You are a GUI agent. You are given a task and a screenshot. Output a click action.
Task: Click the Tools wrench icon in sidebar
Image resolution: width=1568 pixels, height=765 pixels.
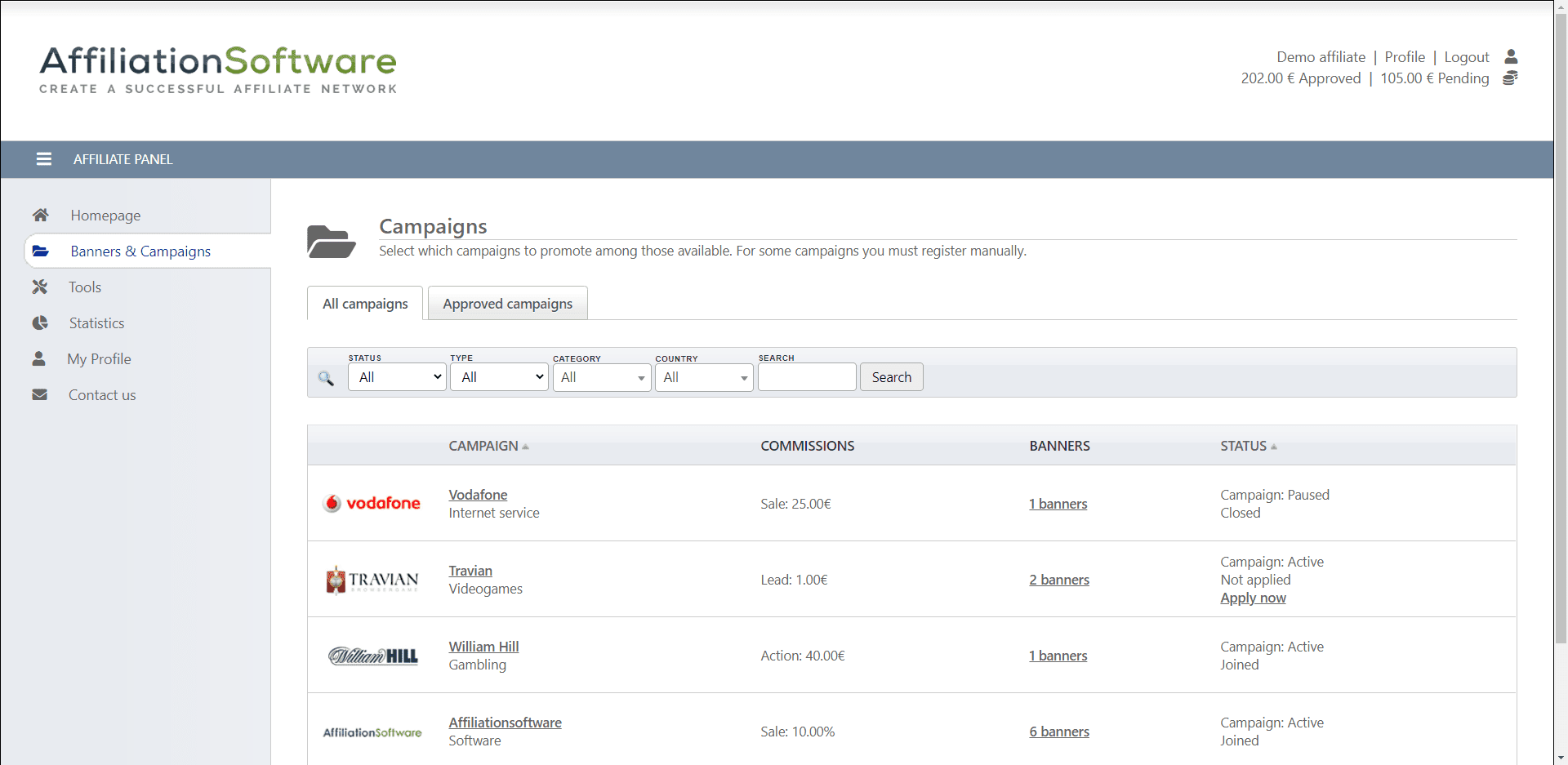click(x=39, y=287)
